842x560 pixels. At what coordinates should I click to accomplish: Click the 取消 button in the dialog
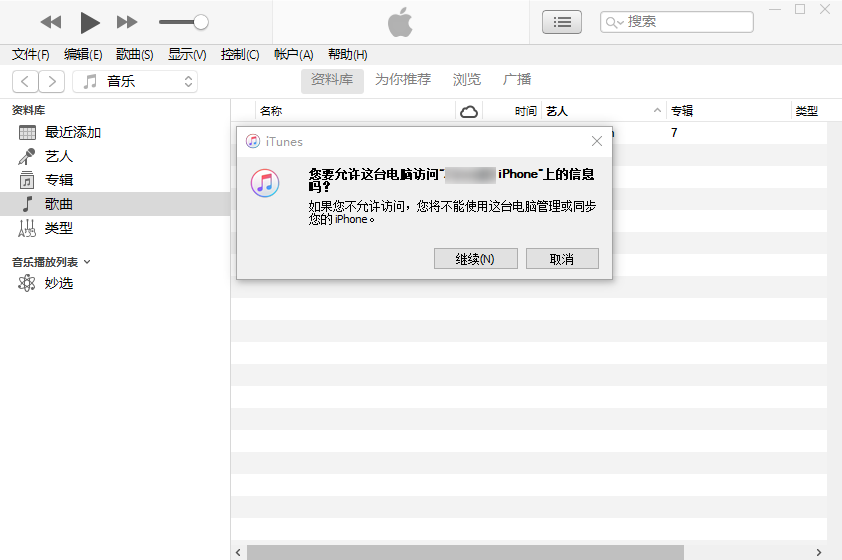(x=562, y=259)
